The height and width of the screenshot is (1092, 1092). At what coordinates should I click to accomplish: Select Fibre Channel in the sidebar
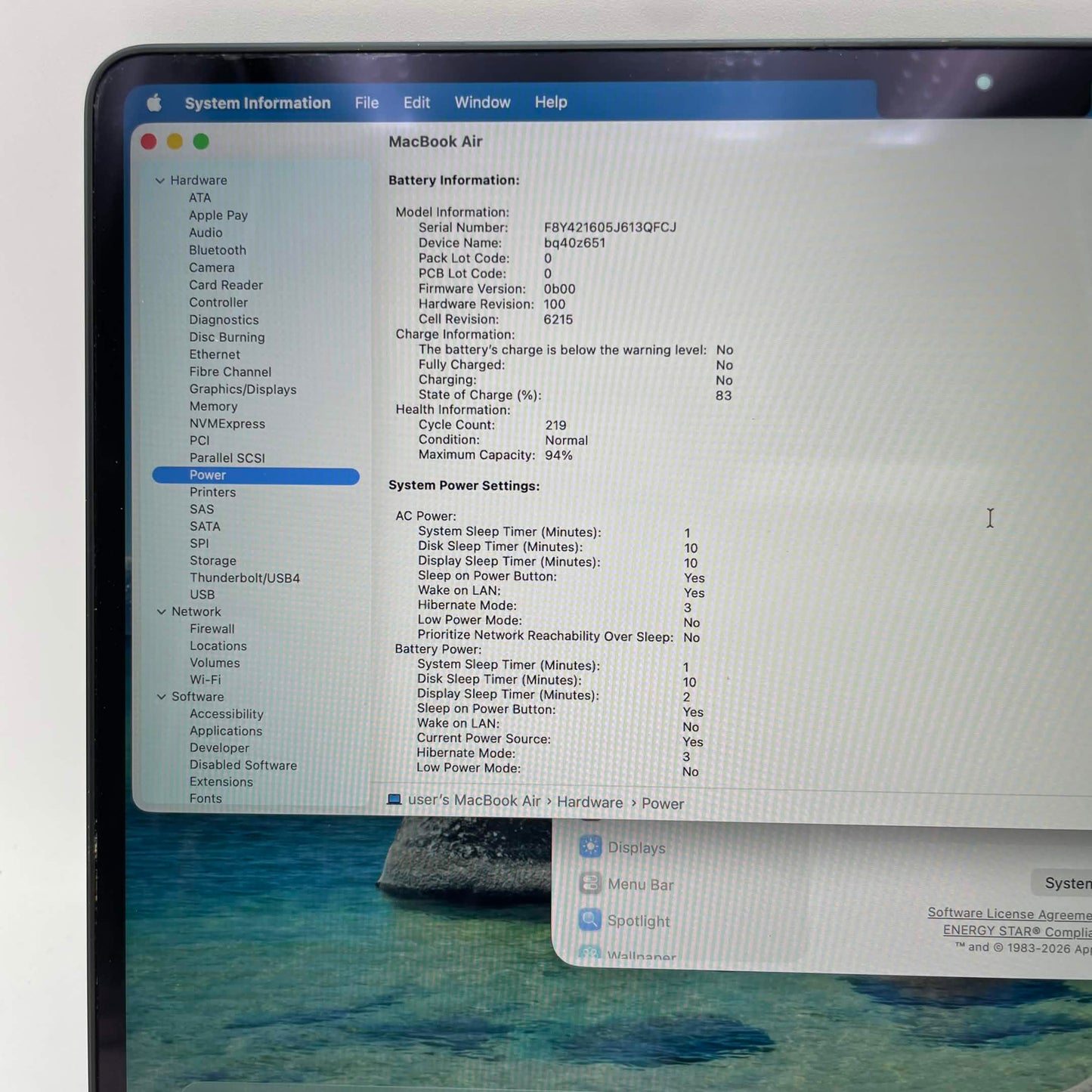click(230, 372)
